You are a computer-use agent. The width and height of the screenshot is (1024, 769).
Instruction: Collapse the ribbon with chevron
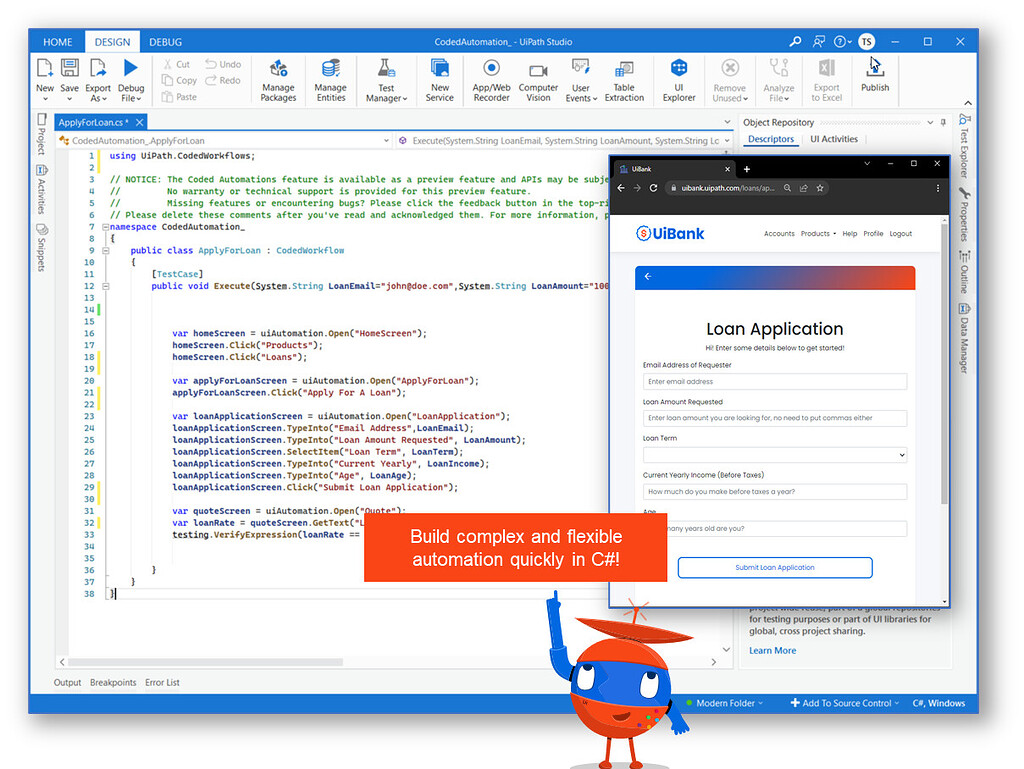tap(968, 103)
